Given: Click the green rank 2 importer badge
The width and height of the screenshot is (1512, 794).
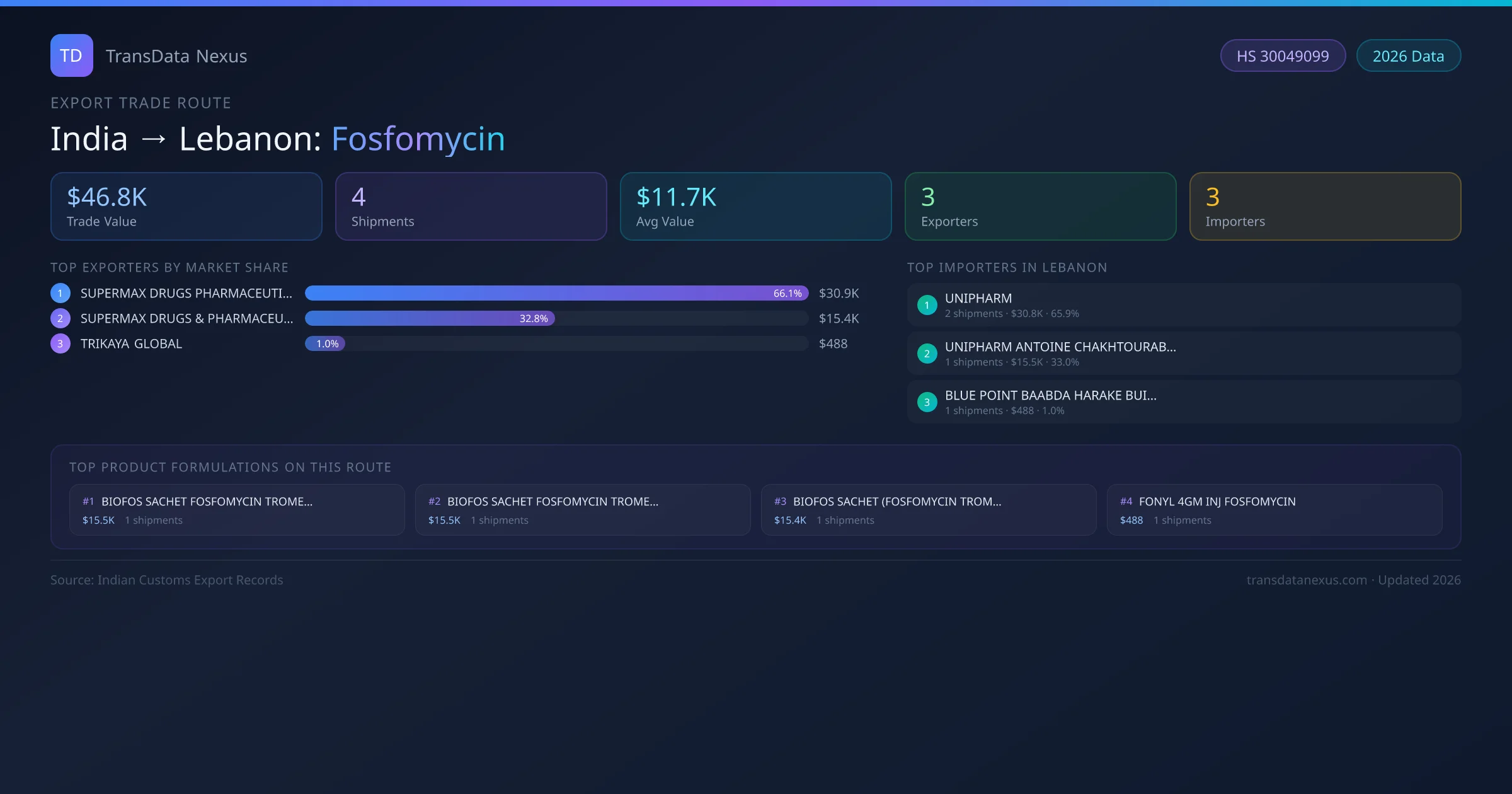Looking at the screenshot, I should point(927,354).
